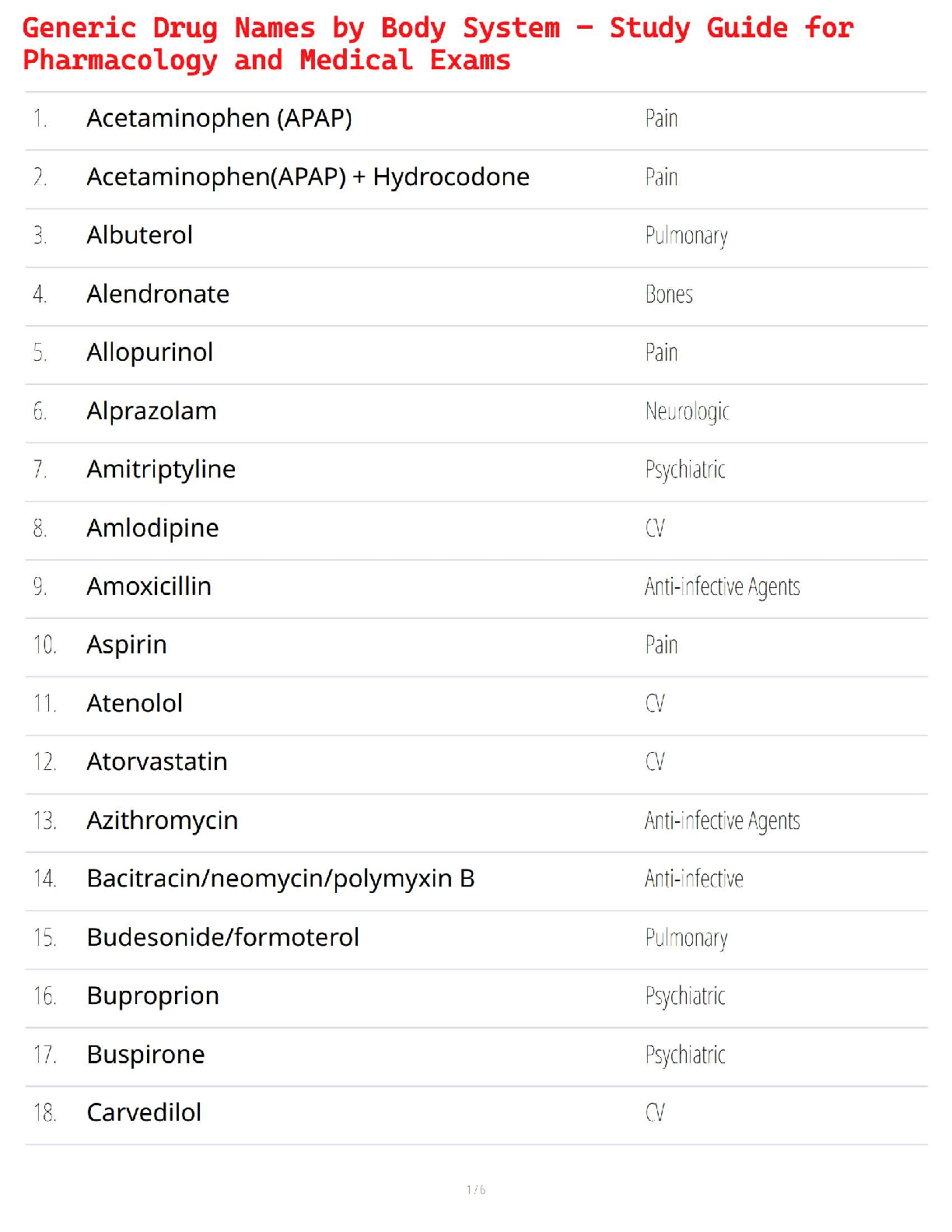Select the Atenolol entry
The height and width of the screenshot is (1232, 952).
(135, 703)
